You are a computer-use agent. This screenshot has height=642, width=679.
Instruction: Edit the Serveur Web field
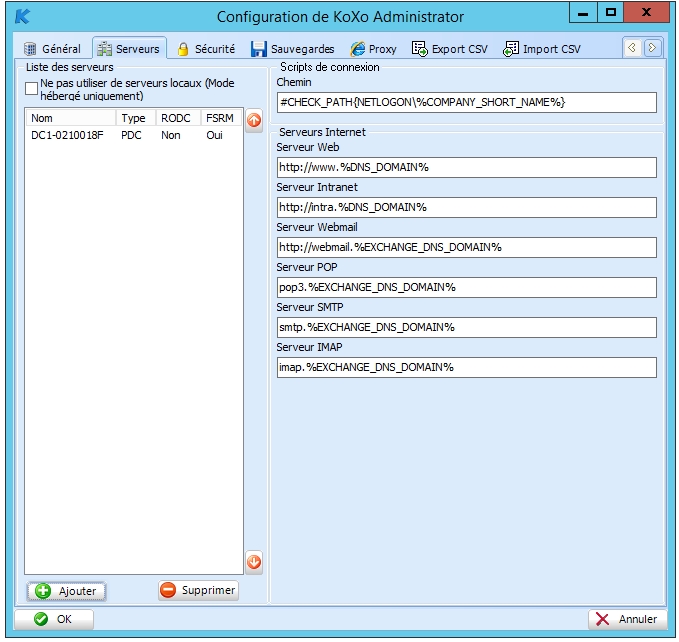click(467, 168)
